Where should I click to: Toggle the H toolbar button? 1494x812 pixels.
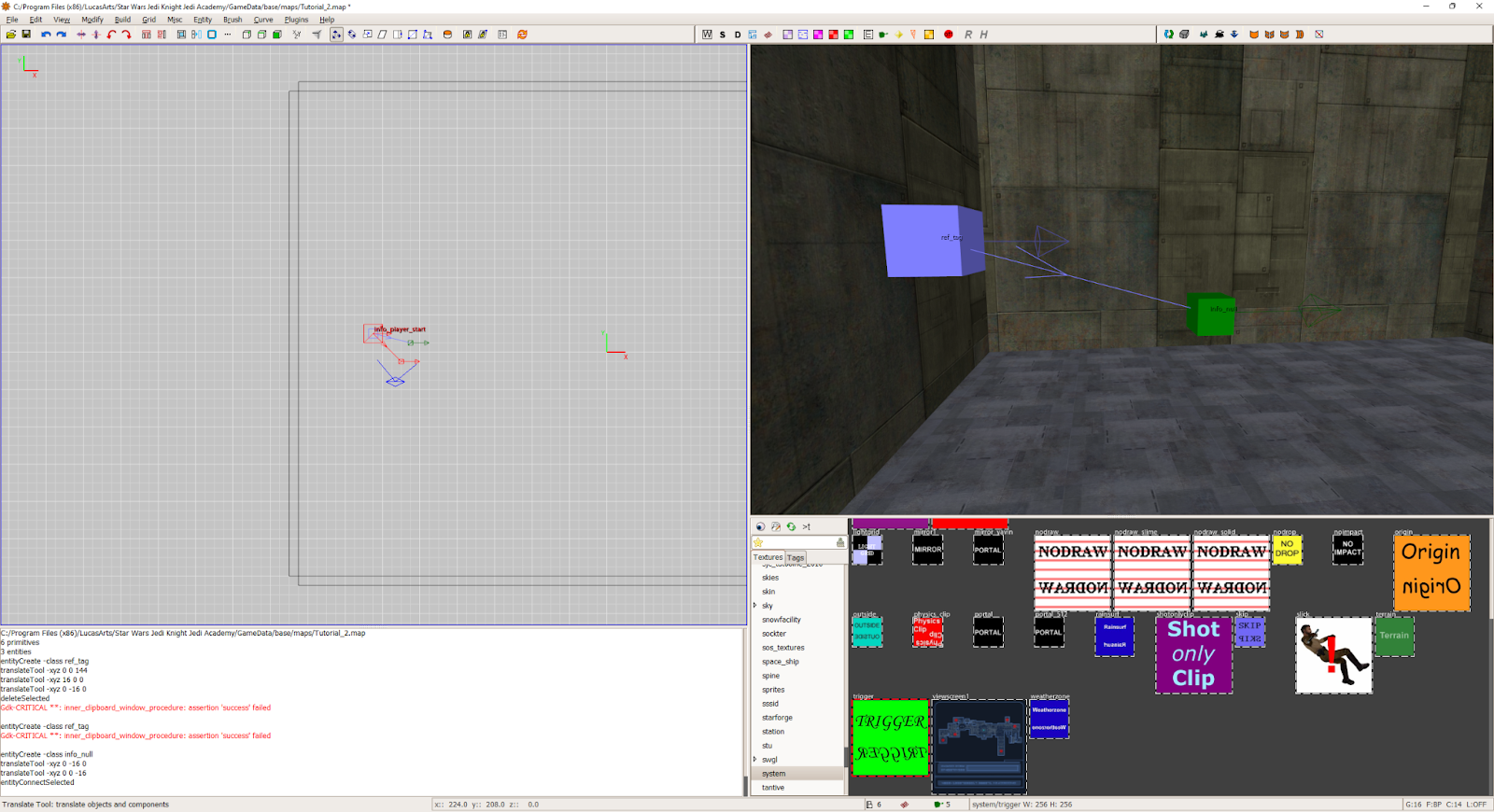(983, 35)
